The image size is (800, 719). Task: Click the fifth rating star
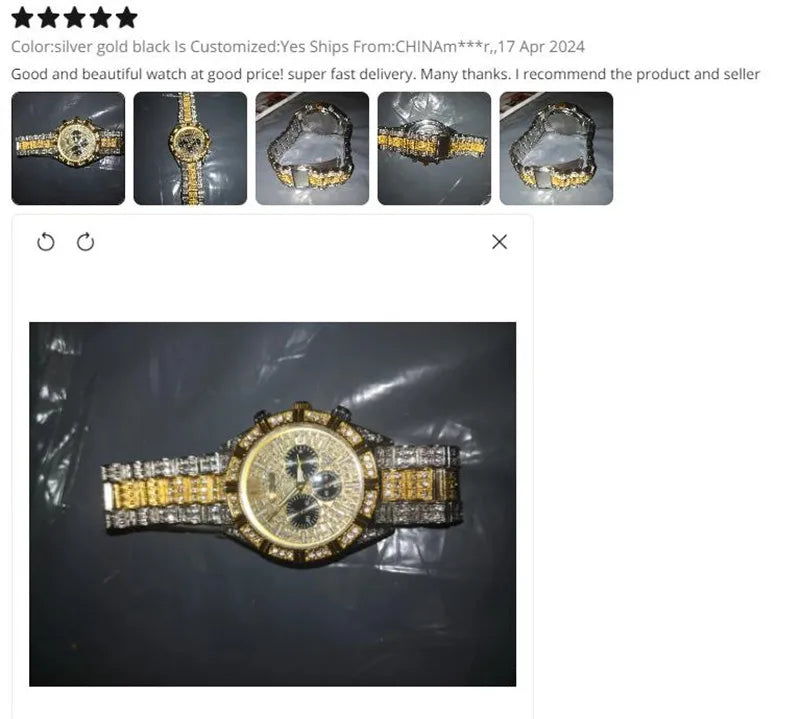(x=127, y=17)
